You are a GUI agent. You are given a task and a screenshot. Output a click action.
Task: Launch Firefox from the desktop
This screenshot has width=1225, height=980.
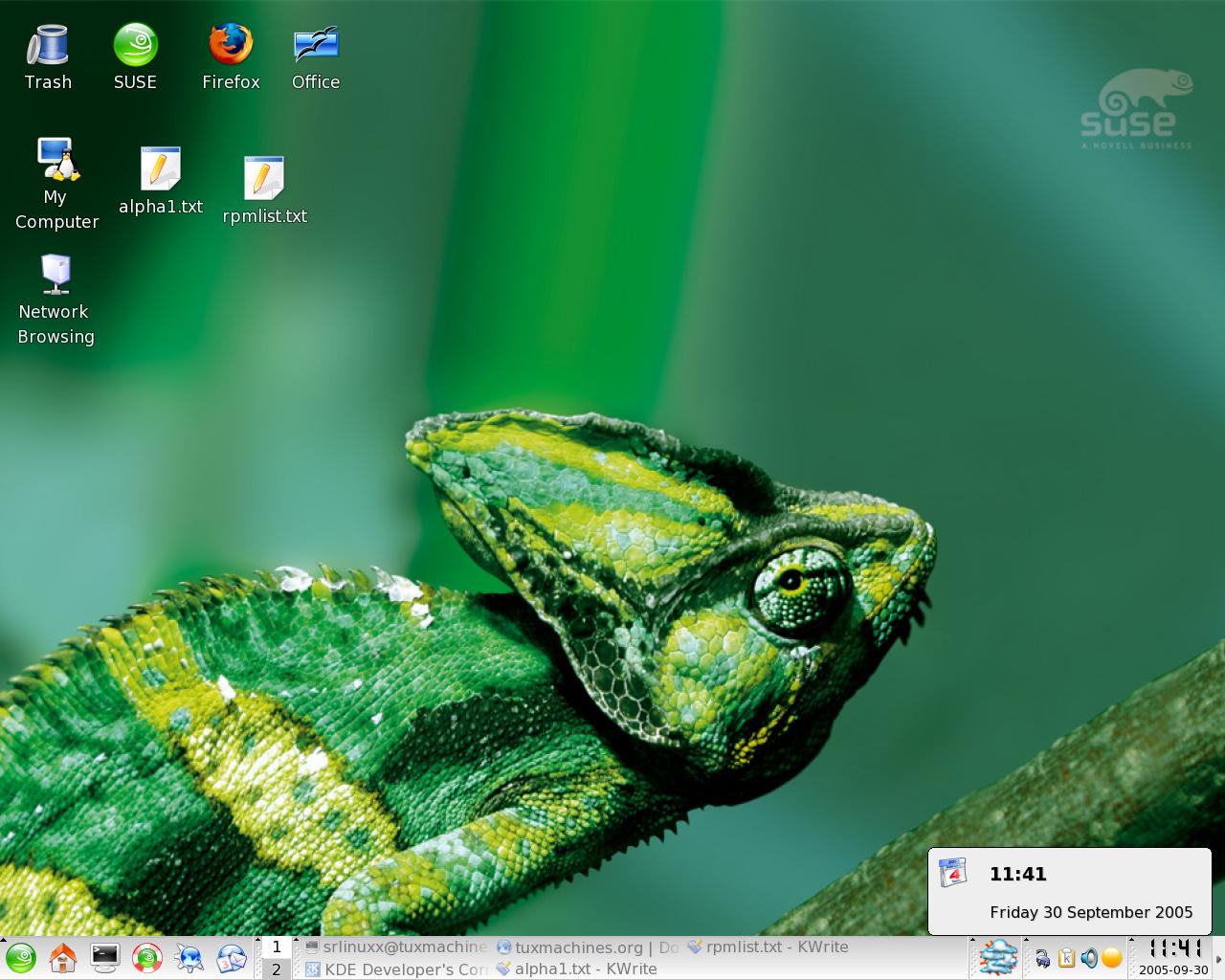pos(231,57)
